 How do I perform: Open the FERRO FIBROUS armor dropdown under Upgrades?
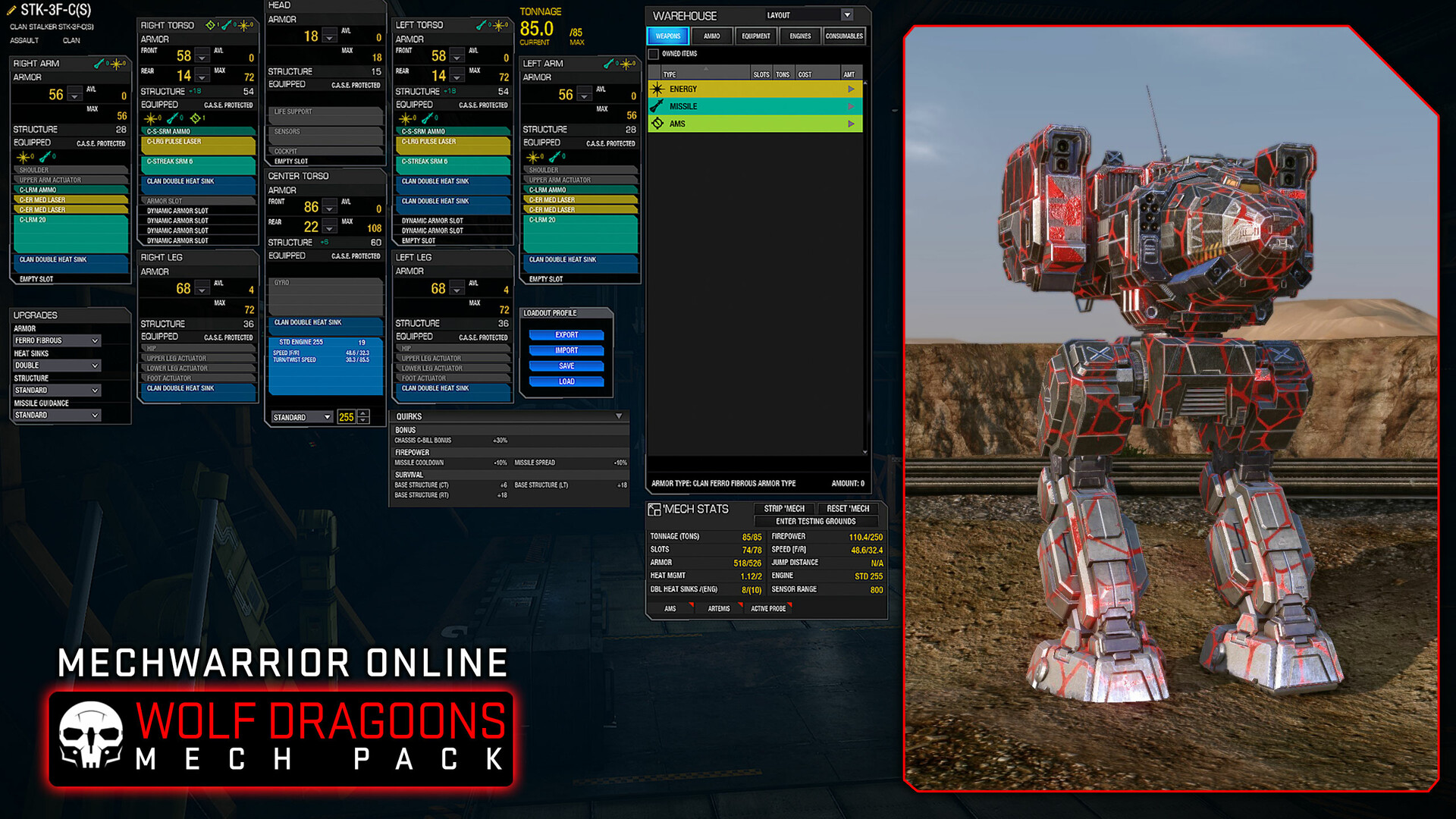(57, 340)
